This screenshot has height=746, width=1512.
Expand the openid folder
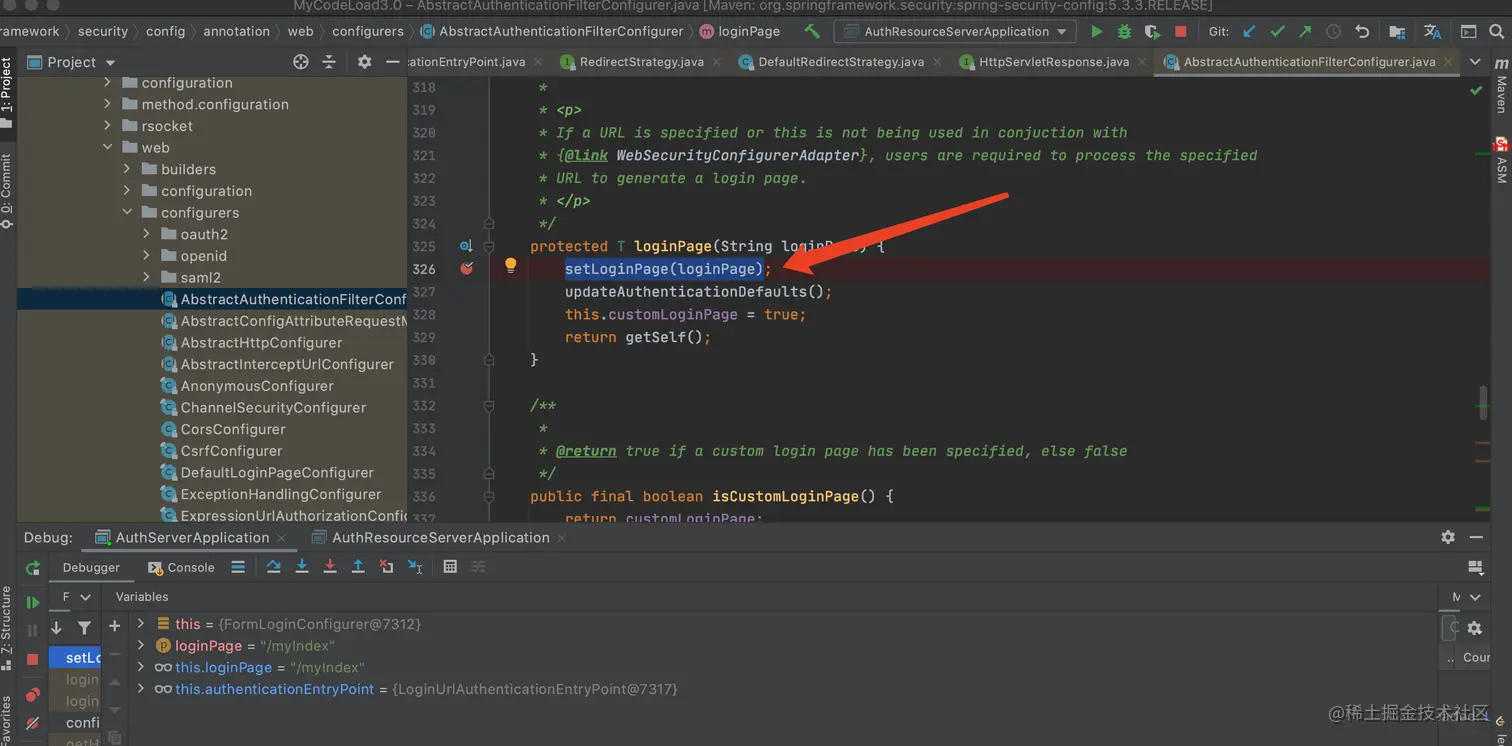tap(146, 256)
